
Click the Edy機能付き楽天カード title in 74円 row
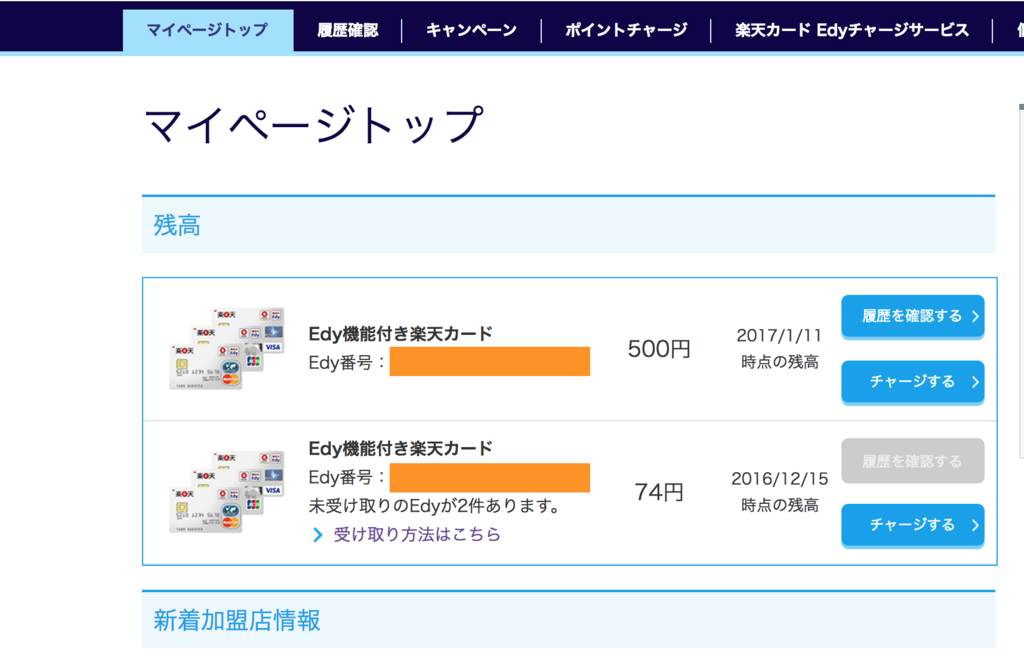400,449
